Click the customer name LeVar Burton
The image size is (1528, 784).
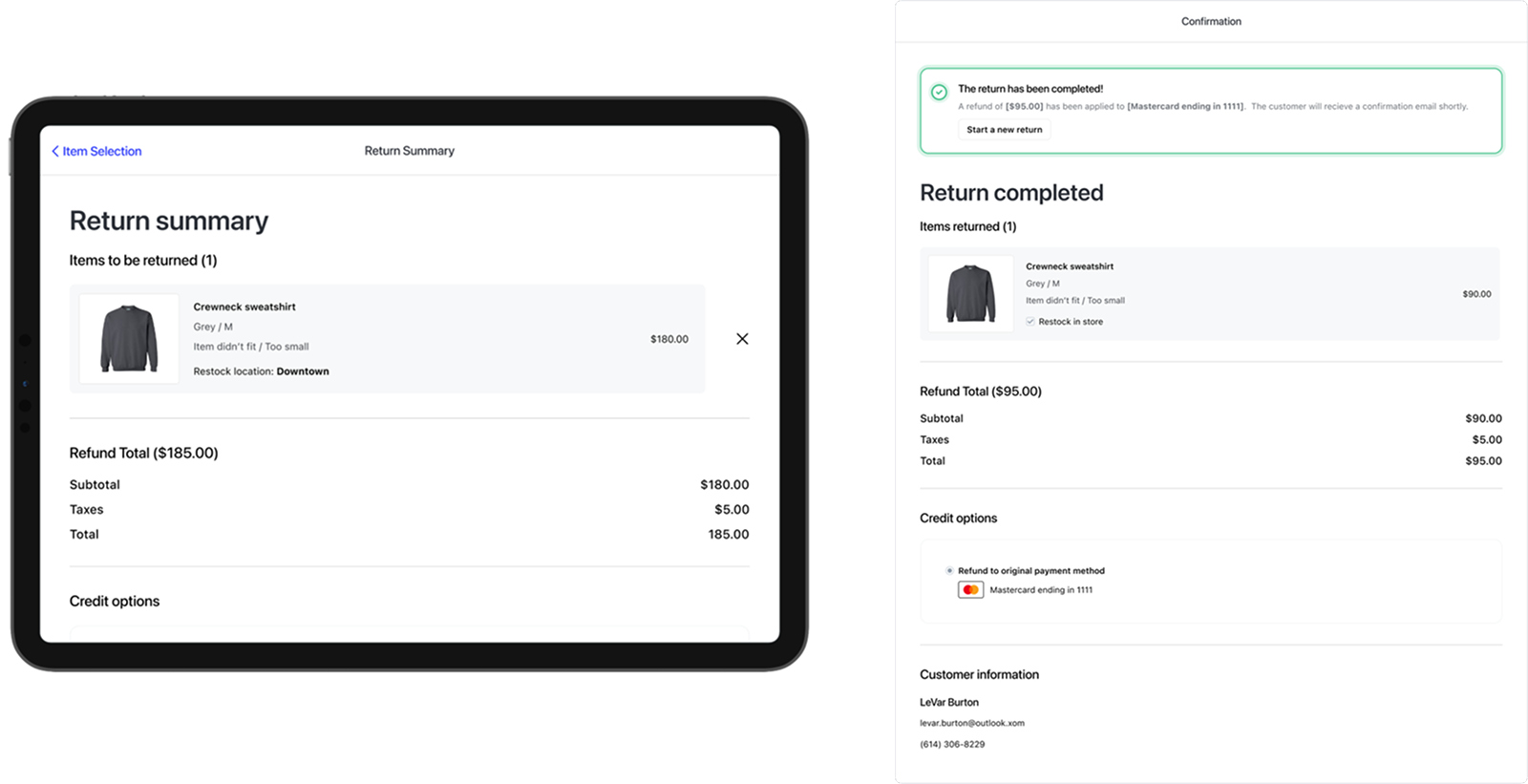tap(949, 702)
